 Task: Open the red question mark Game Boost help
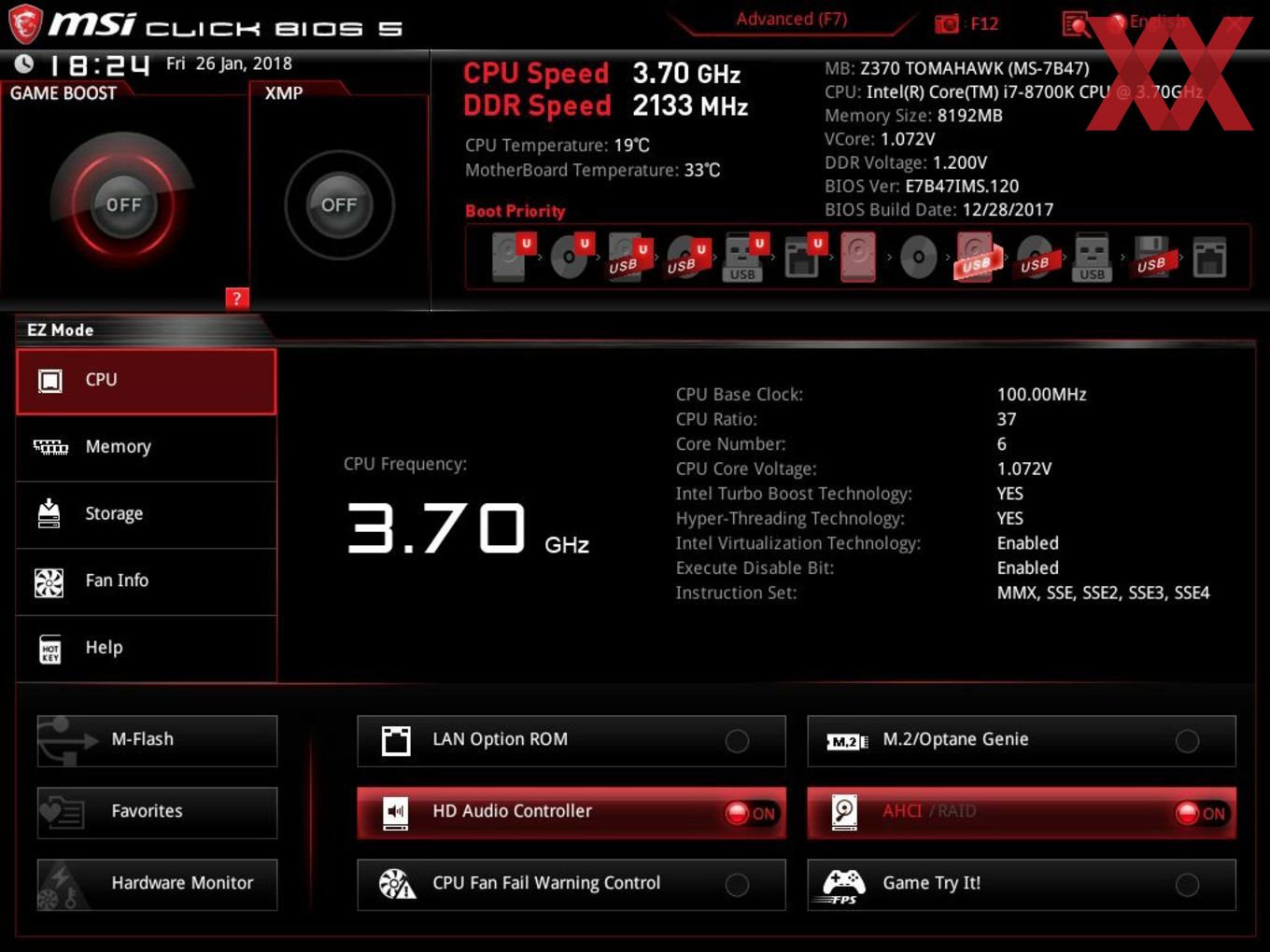[237, 299]
